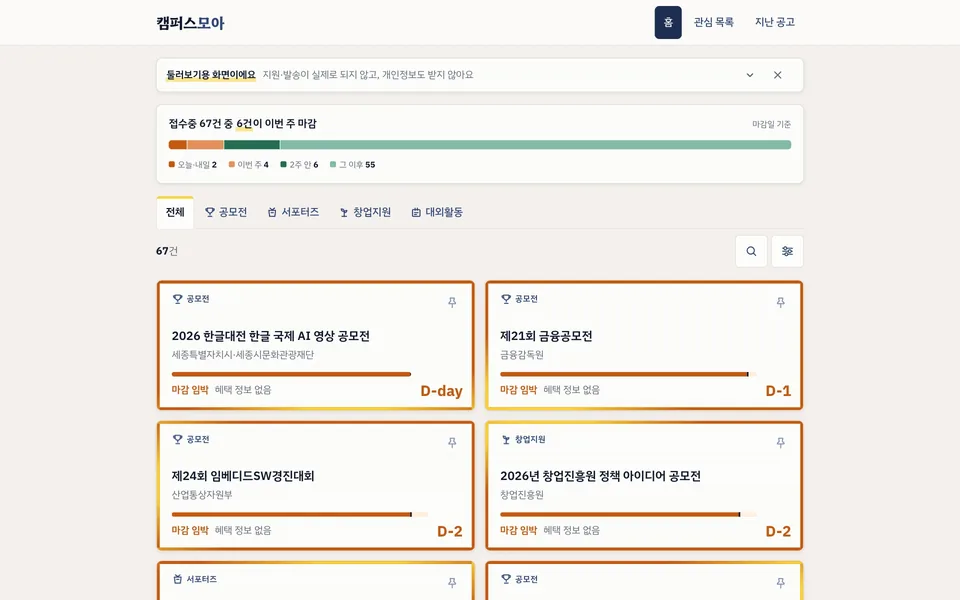Switch to the 공모전 tab
The image size is (960, 600).
226,212
